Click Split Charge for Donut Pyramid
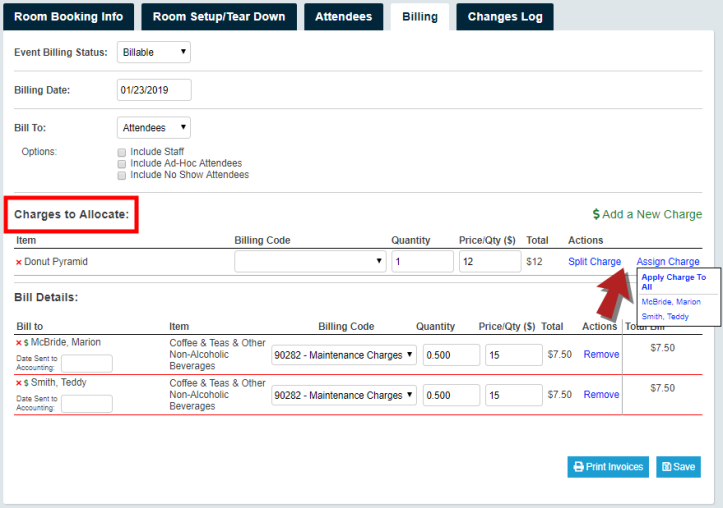 (x=594, y=261)
